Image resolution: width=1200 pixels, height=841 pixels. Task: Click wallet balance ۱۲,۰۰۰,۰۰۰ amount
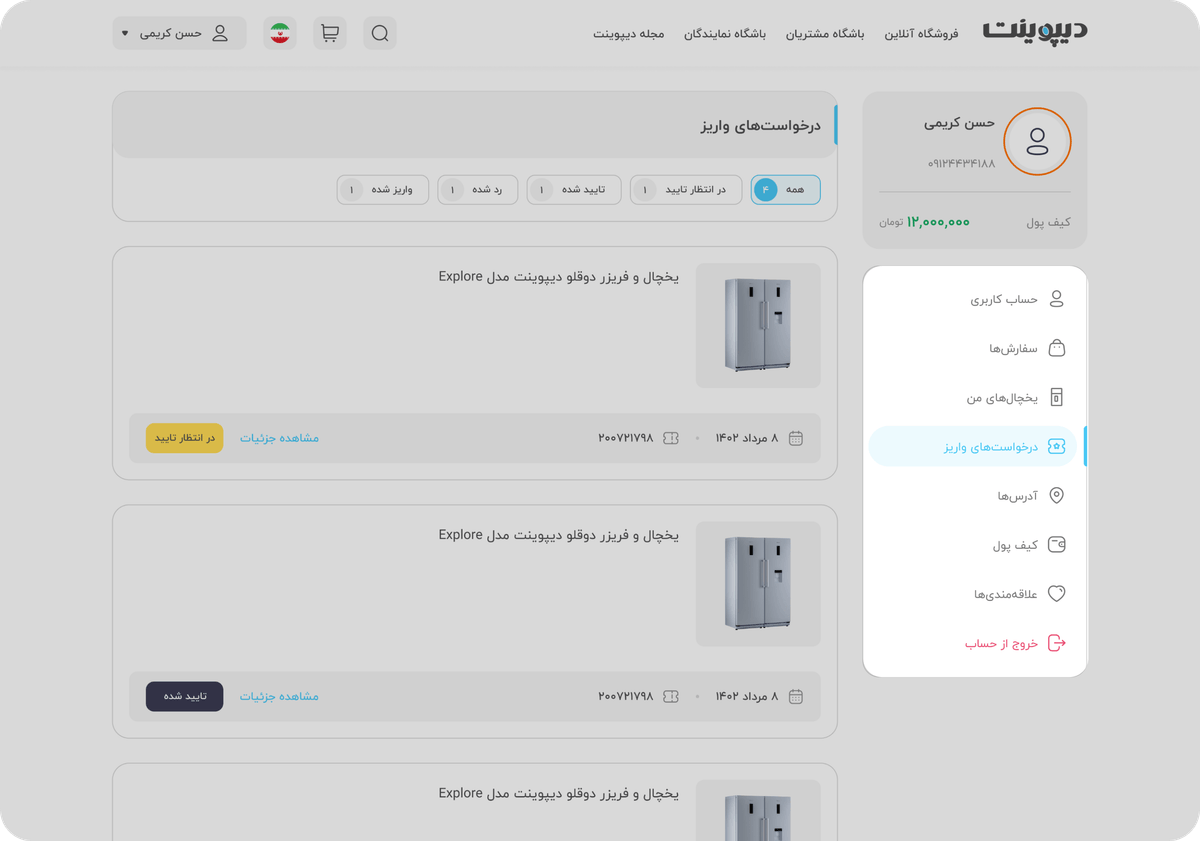coord(938,222)
